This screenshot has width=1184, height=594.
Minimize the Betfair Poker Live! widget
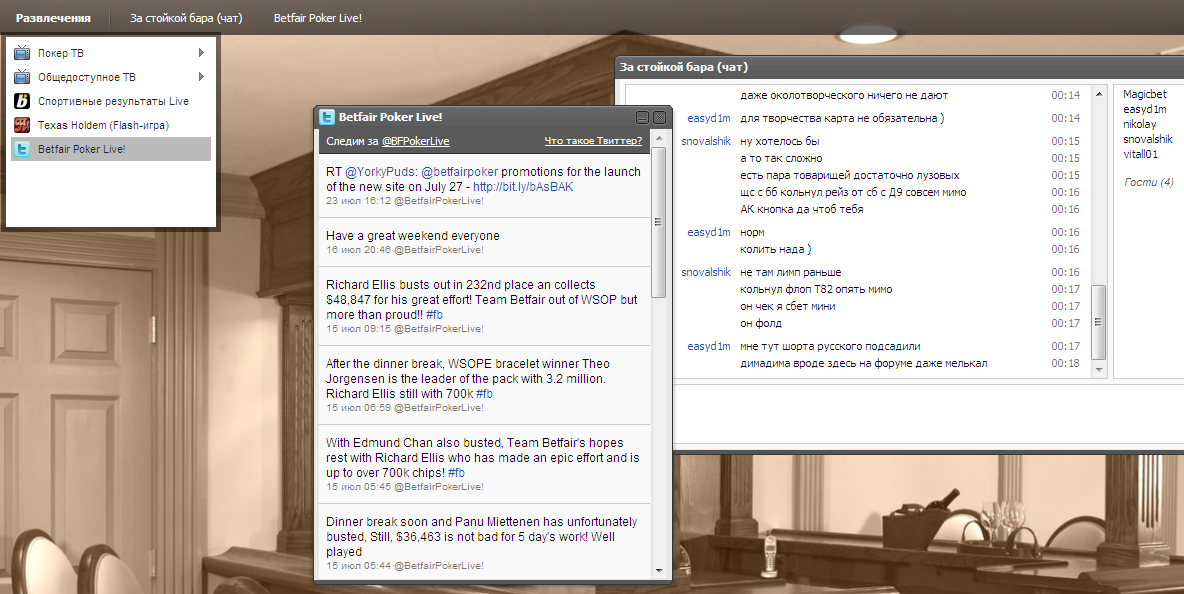(642, 117)
